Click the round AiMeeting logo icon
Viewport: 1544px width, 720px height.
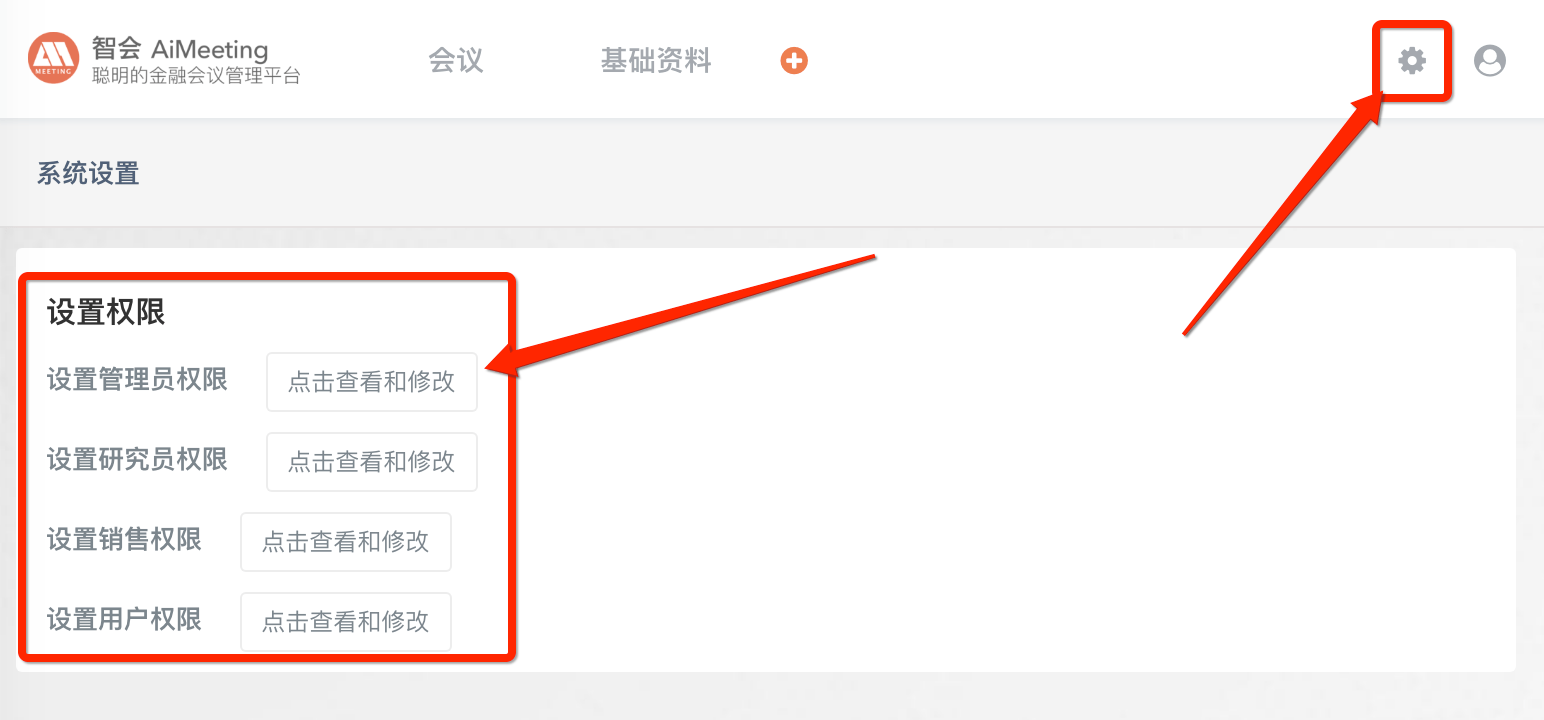(x=53, y=58)
